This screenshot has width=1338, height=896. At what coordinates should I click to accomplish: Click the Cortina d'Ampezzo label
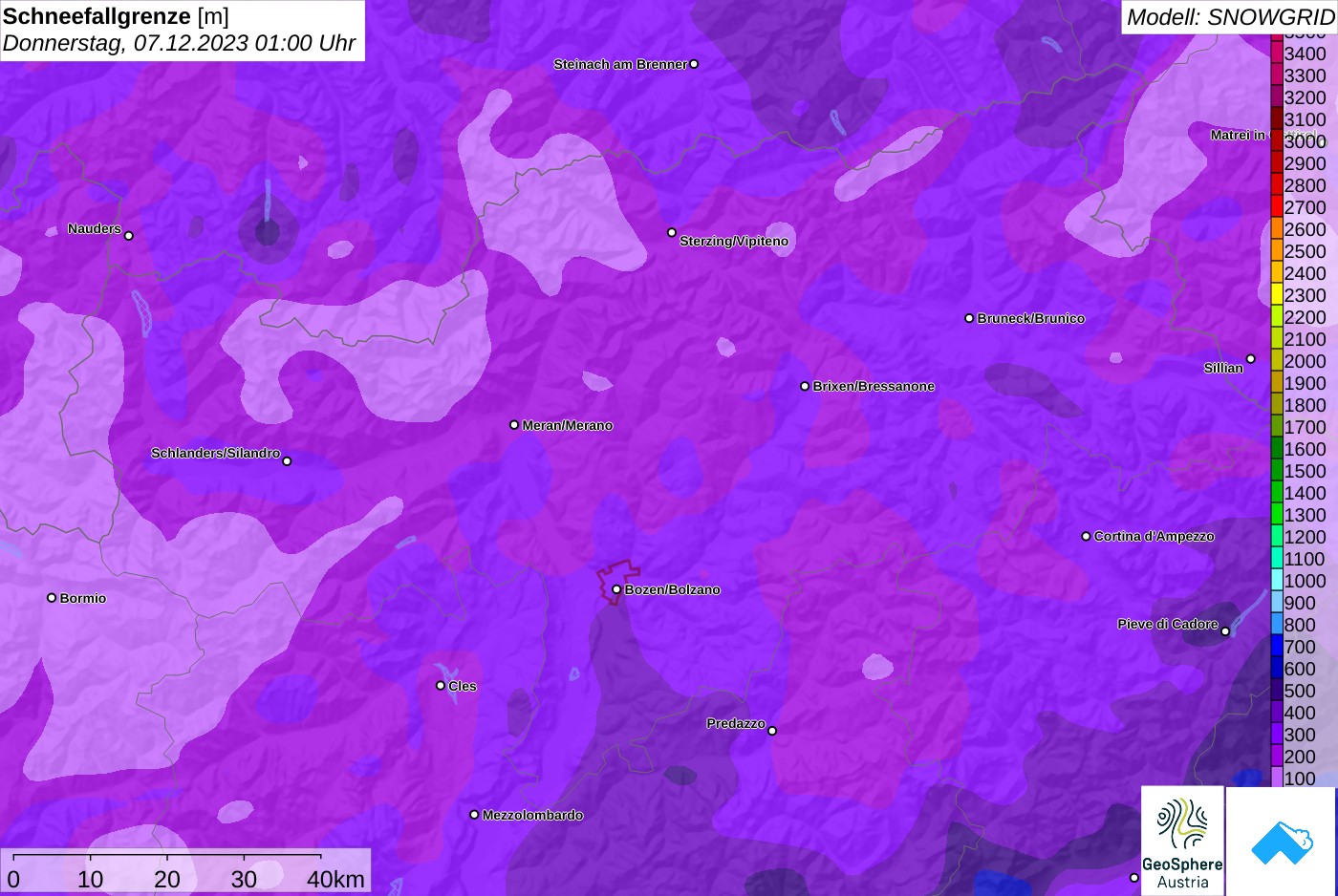1155,536
